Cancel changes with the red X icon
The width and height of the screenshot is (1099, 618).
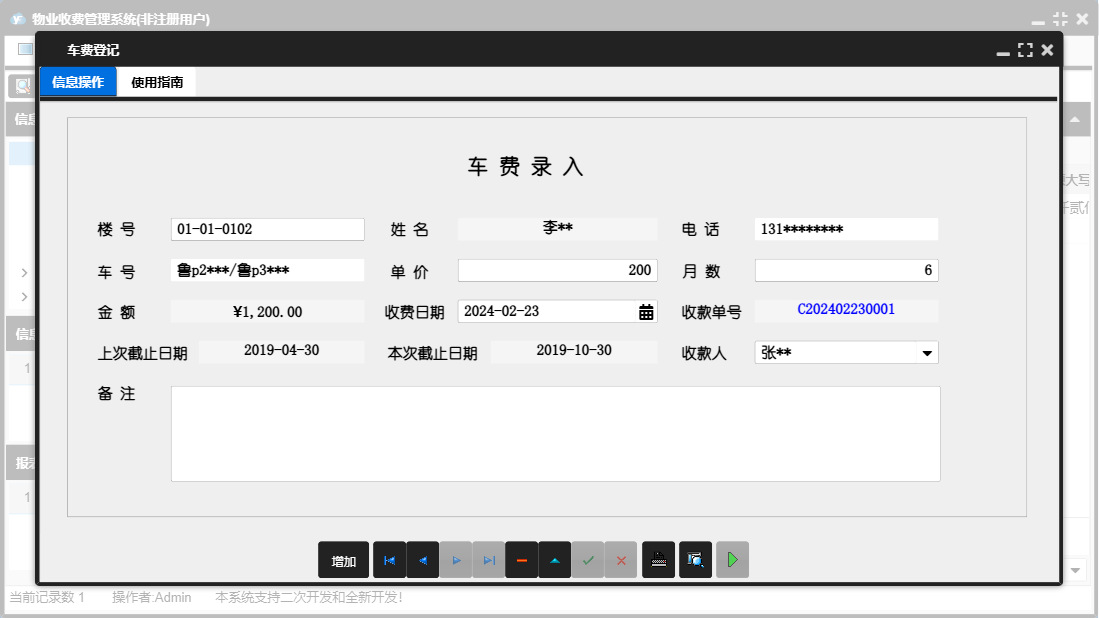pyautogui.click(x=621, y=561)
